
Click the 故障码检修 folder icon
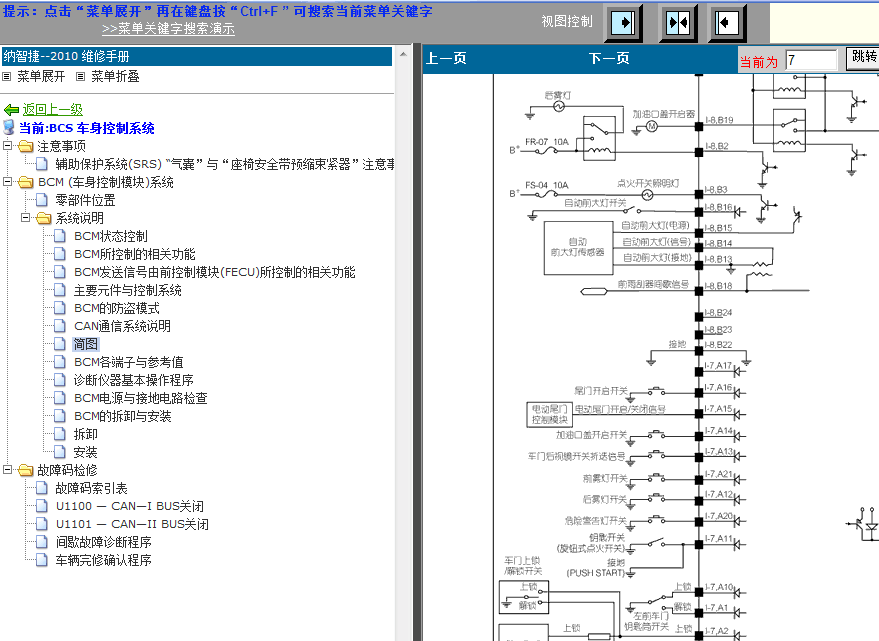(26, 470)
